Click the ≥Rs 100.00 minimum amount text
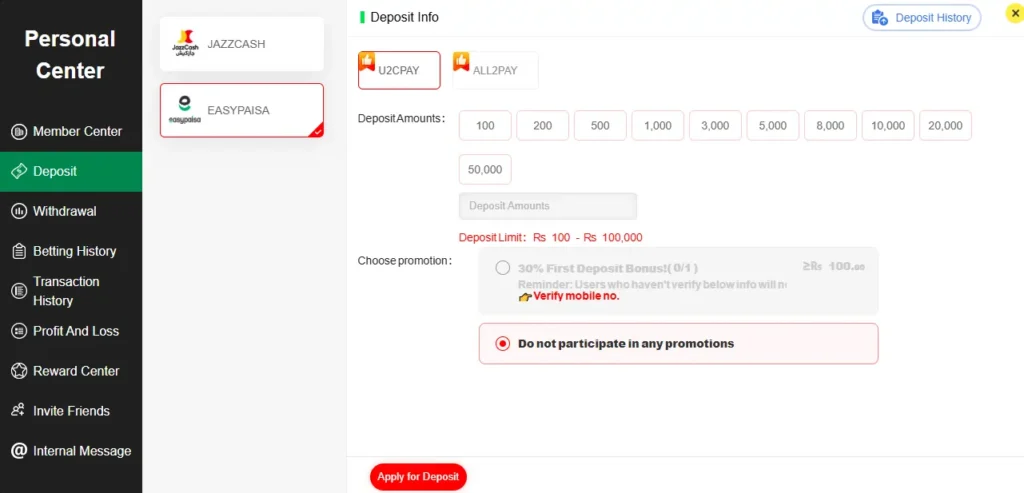 [833, 266]
